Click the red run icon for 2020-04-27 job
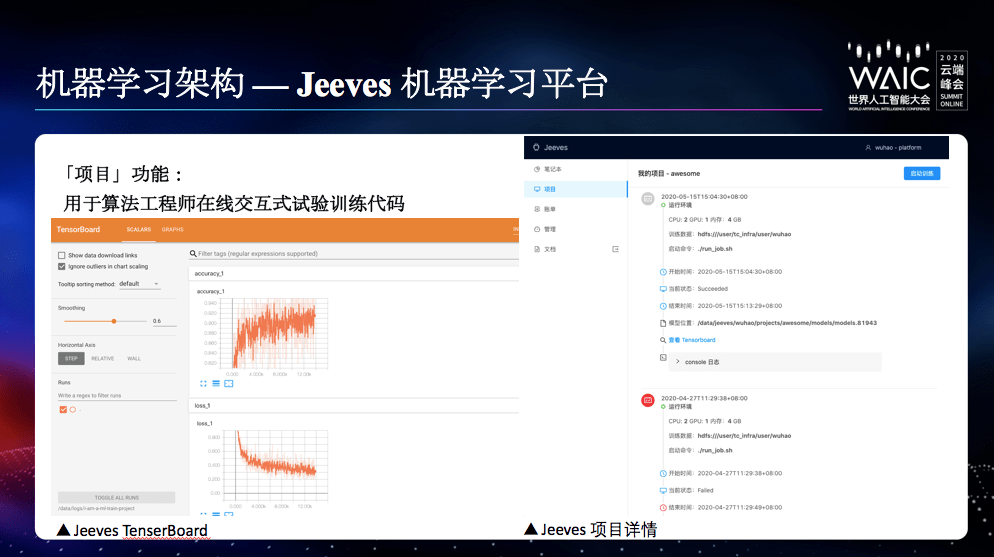This screenshot has height=557, width=994. 647,400
